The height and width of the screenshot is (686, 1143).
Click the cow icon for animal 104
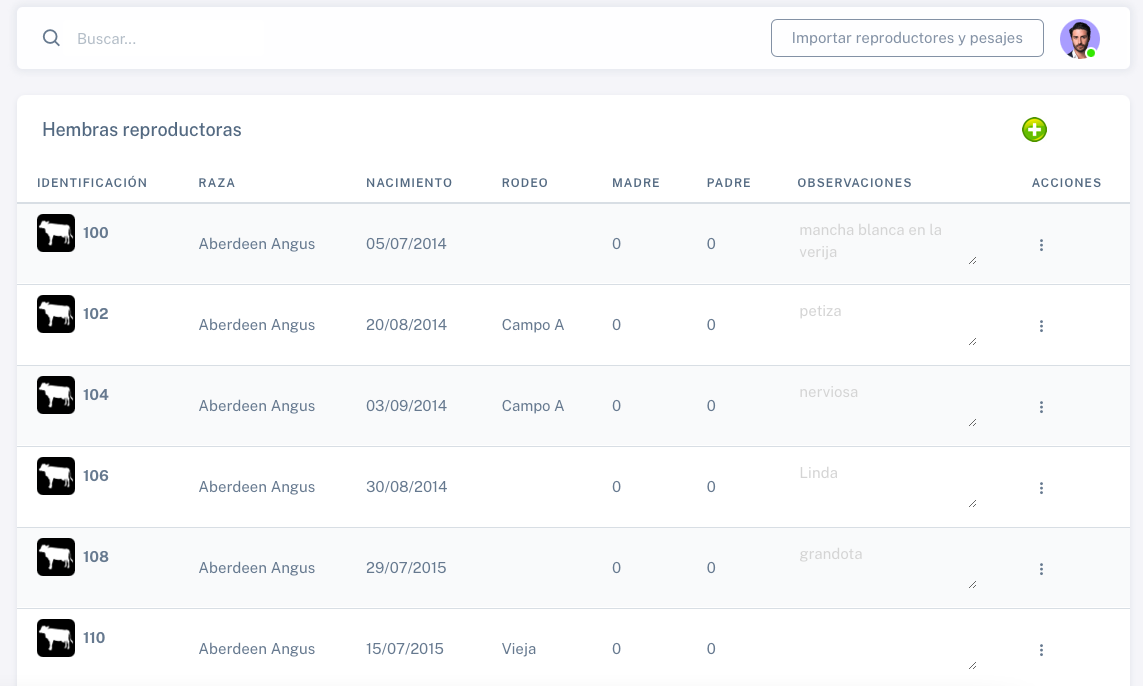(56, 395)
